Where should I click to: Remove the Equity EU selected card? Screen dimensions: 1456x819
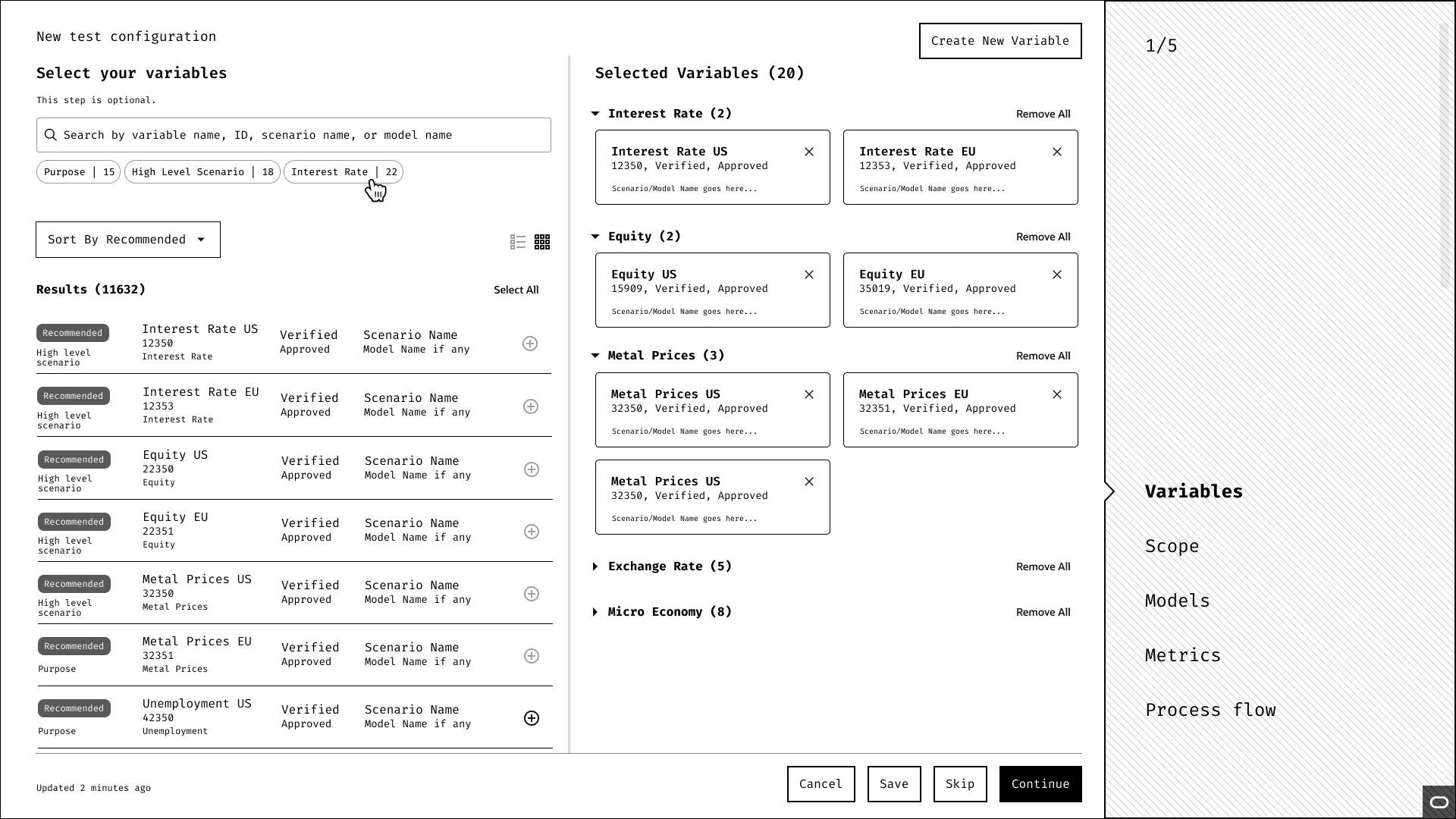point(1057,275)
